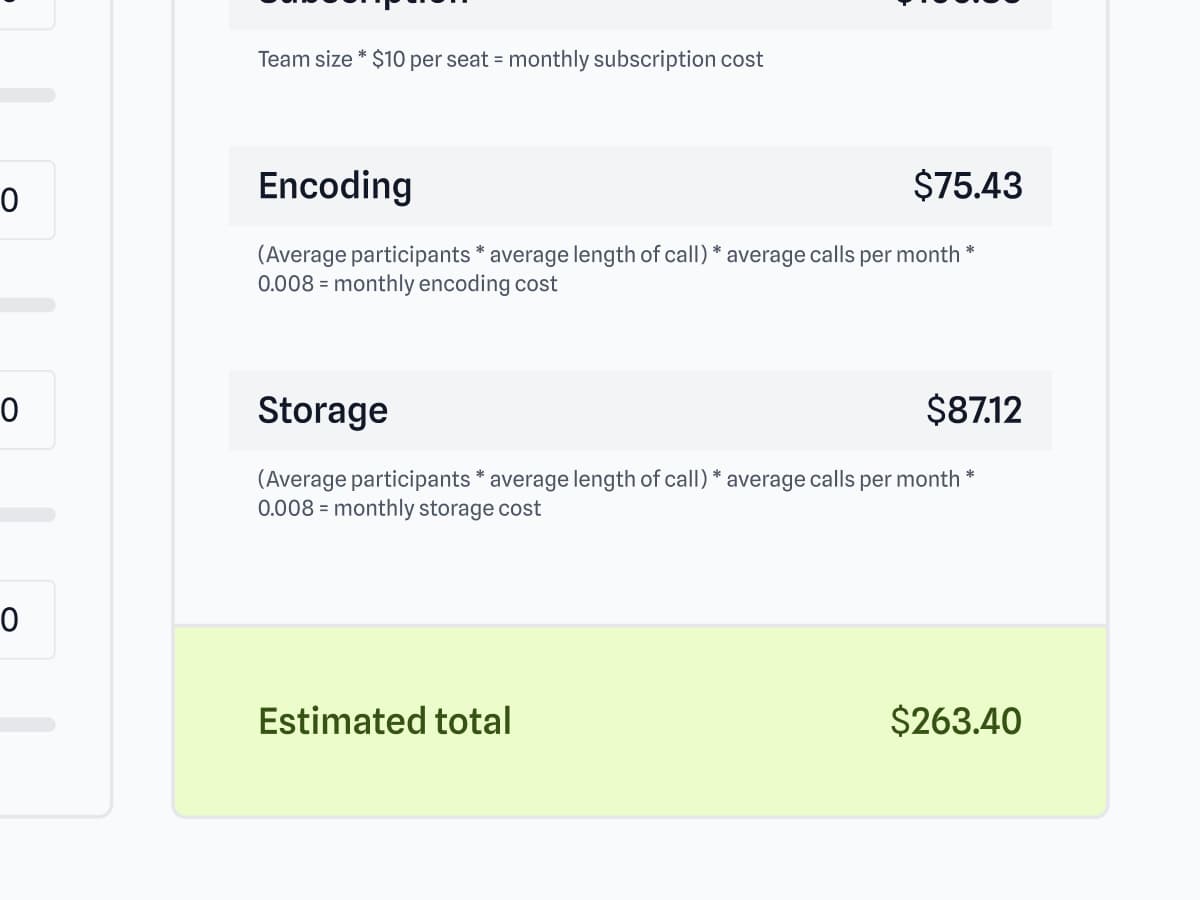Click the Encoding cost row heading

coord(334,186)
